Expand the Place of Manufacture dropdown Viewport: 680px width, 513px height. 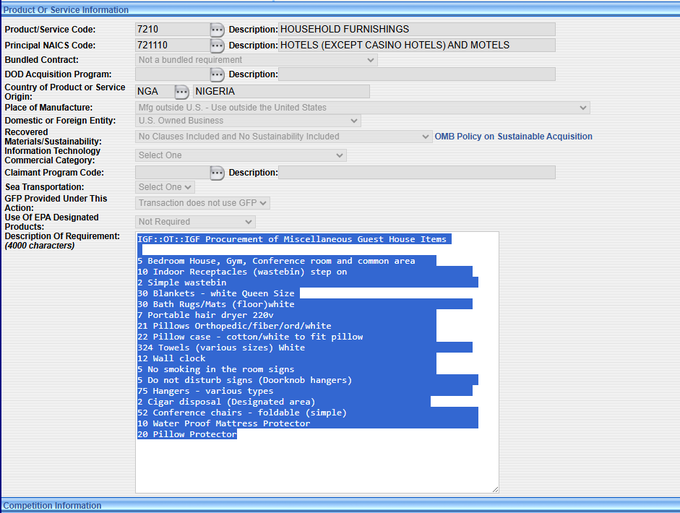pos(362,107)
